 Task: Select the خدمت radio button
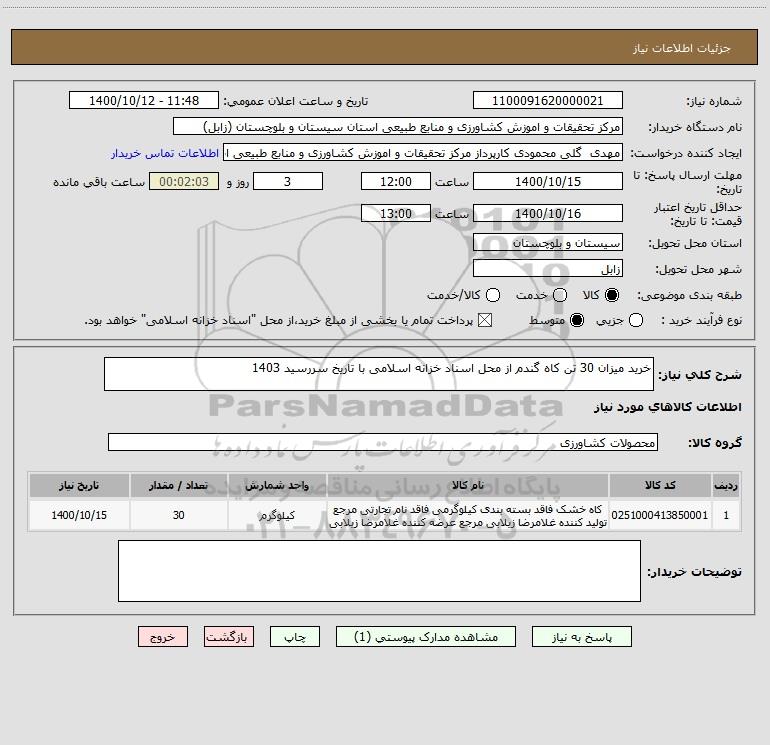pyautogui.click(x=560, y=295)
